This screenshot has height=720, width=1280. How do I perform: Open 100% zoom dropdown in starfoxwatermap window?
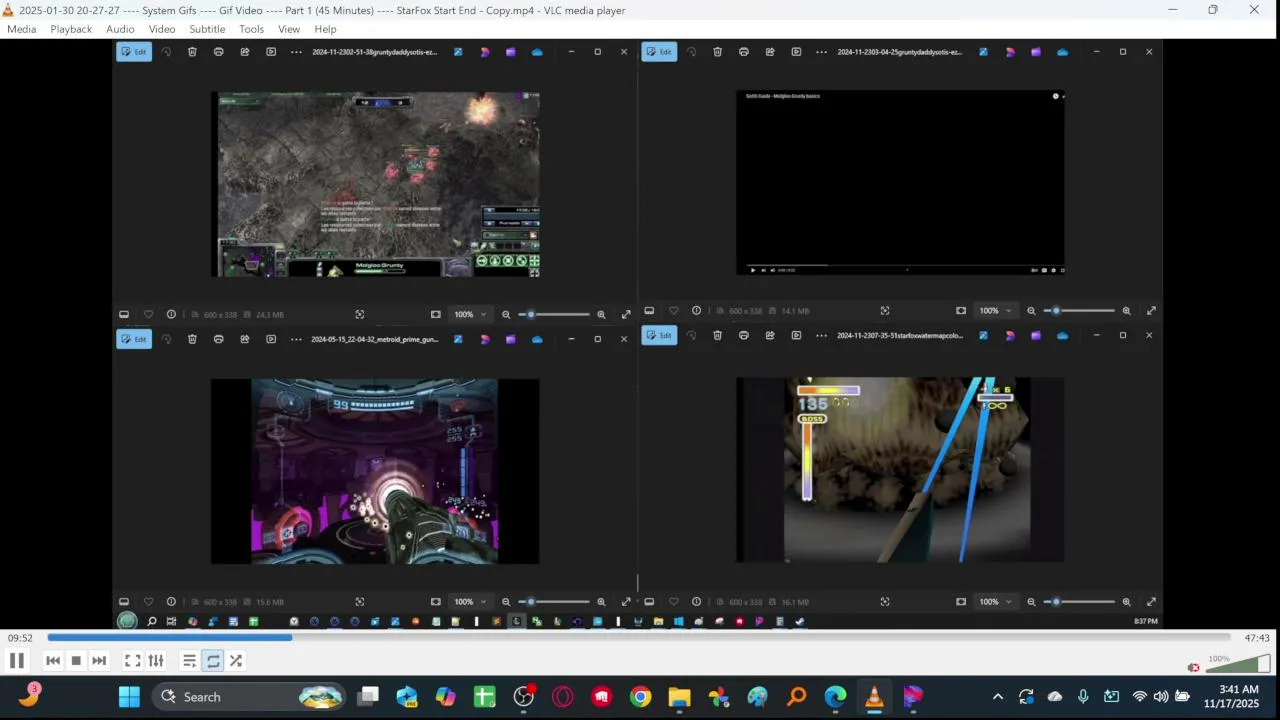point(995,602)
